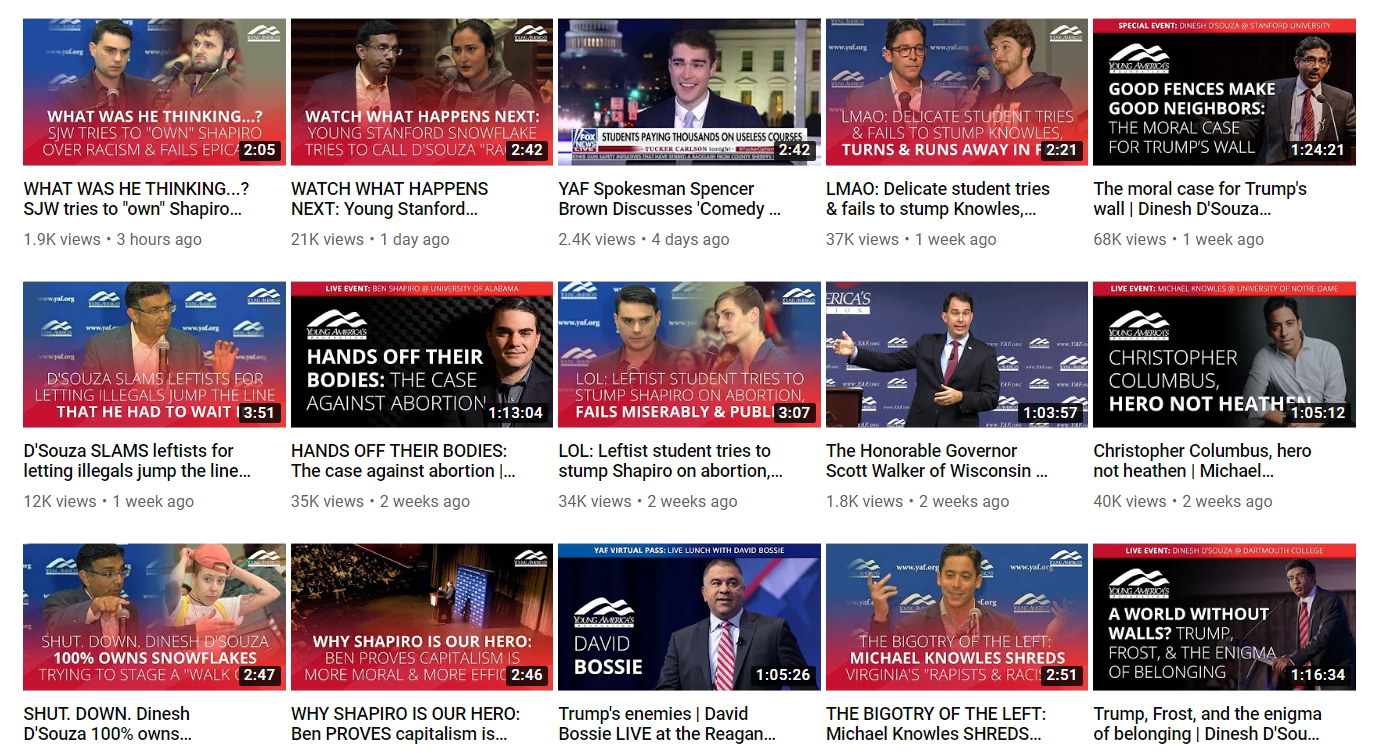Viewport: 1393px width, 753px height.
Task: Open the Shut Down Dinesh D'Souza snowflakes thumbnail
Action: point(154,617)
